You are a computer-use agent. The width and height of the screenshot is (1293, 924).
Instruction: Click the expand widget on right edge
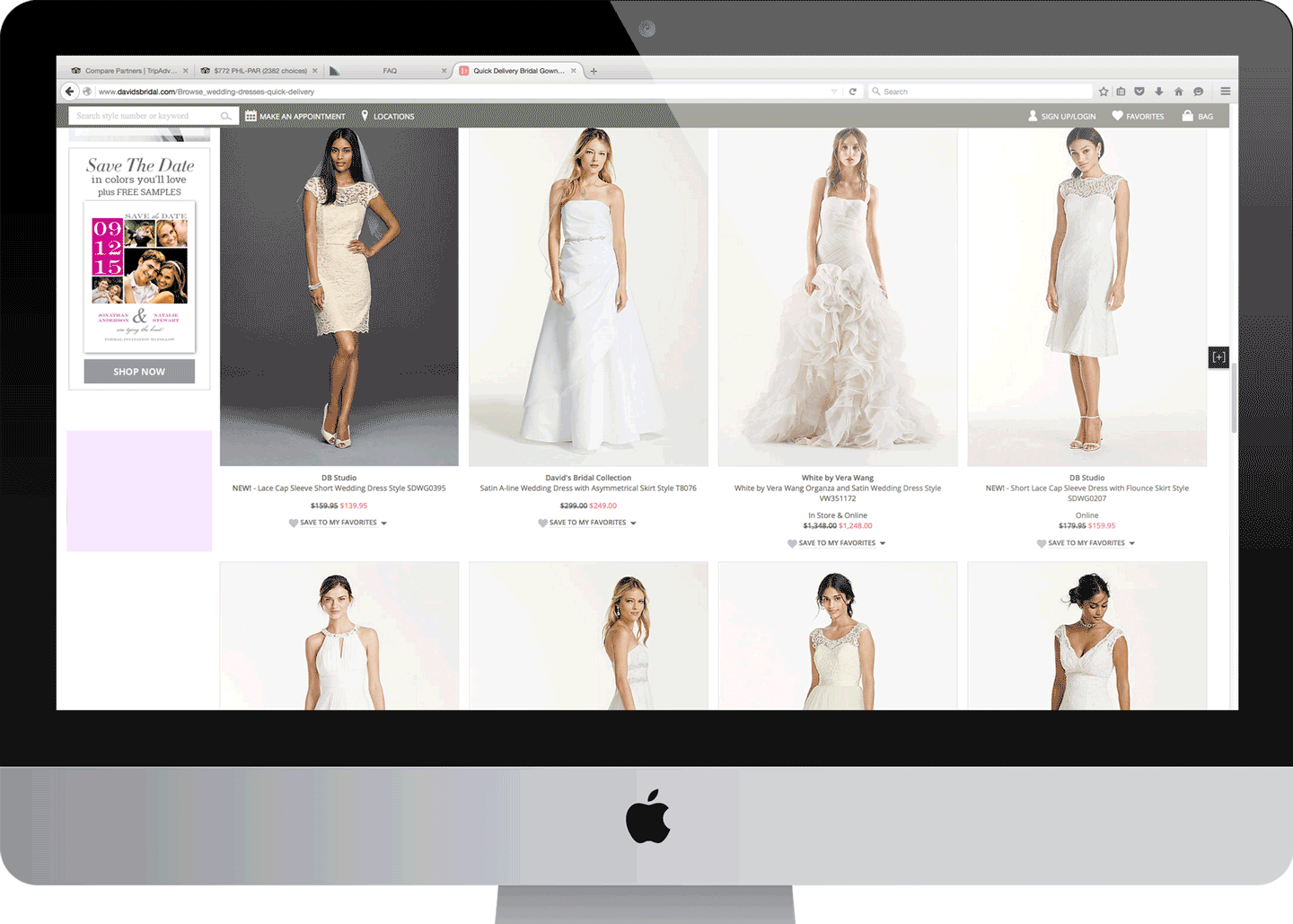1218,357
